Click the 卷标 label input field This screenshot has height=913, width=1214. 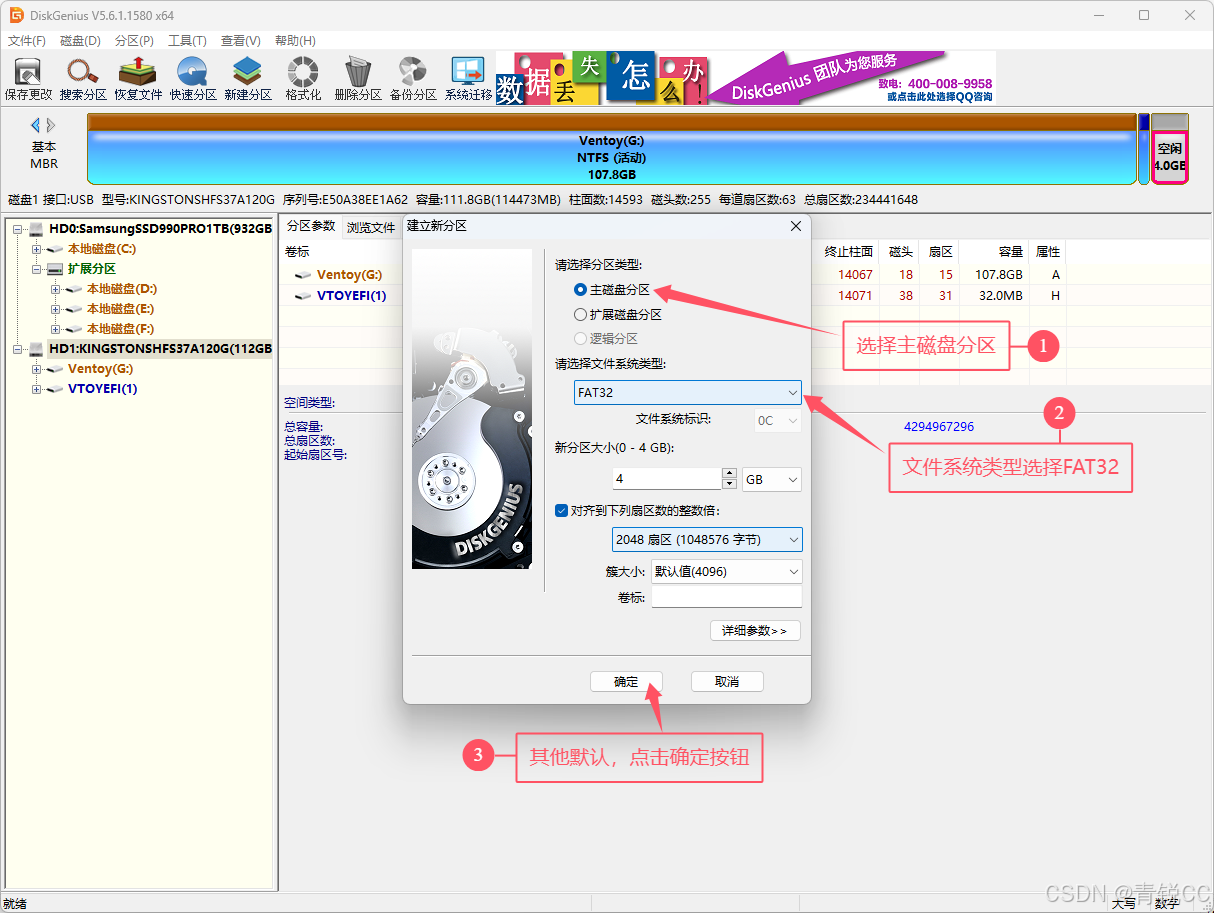coord(726,597)
